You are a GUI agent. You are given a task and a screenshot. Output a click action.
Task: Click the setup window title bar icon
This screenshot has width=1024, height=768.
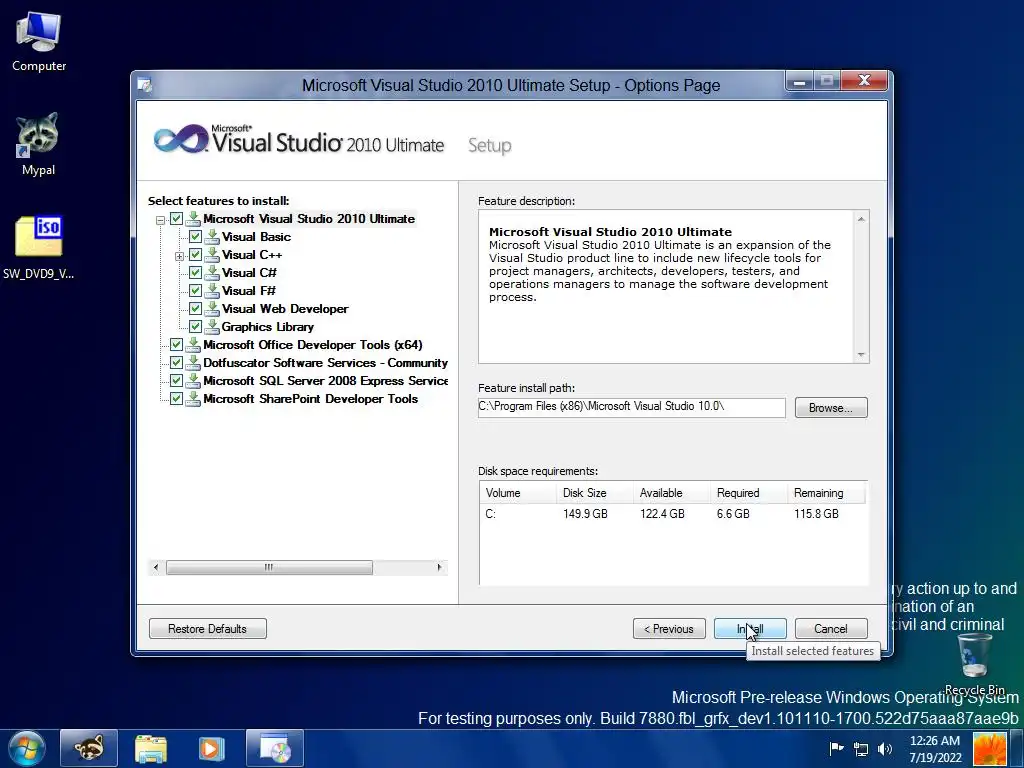(145, 85)
